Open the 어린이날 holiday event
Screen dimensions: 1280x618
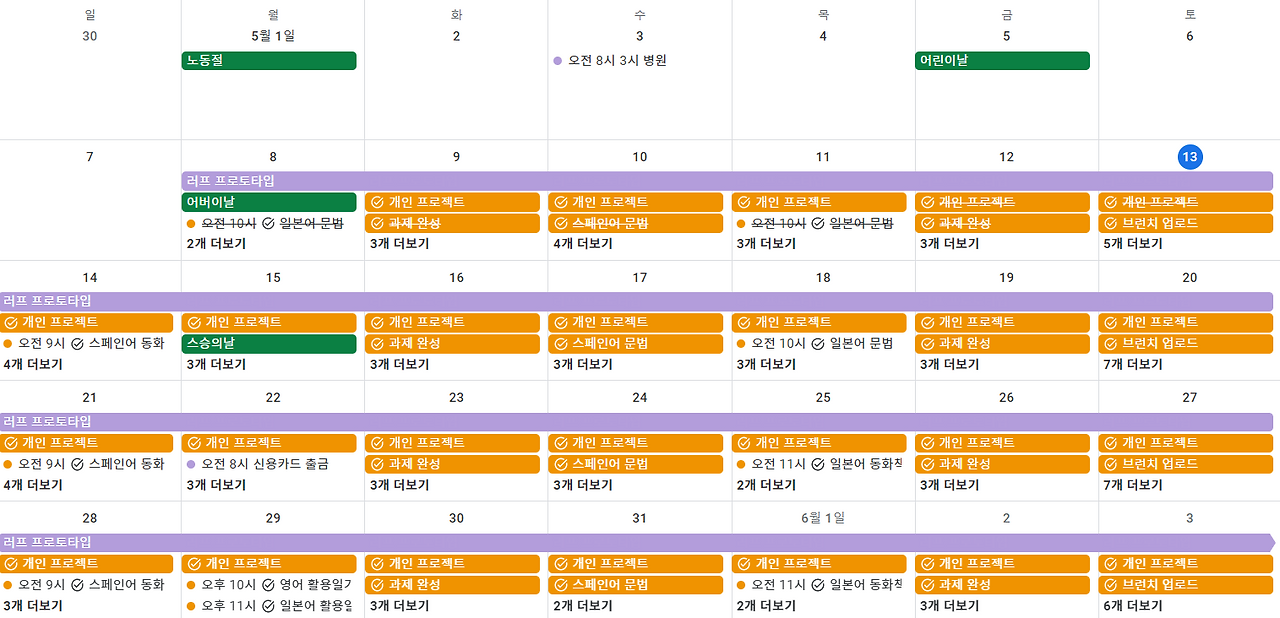[1002, 61]
